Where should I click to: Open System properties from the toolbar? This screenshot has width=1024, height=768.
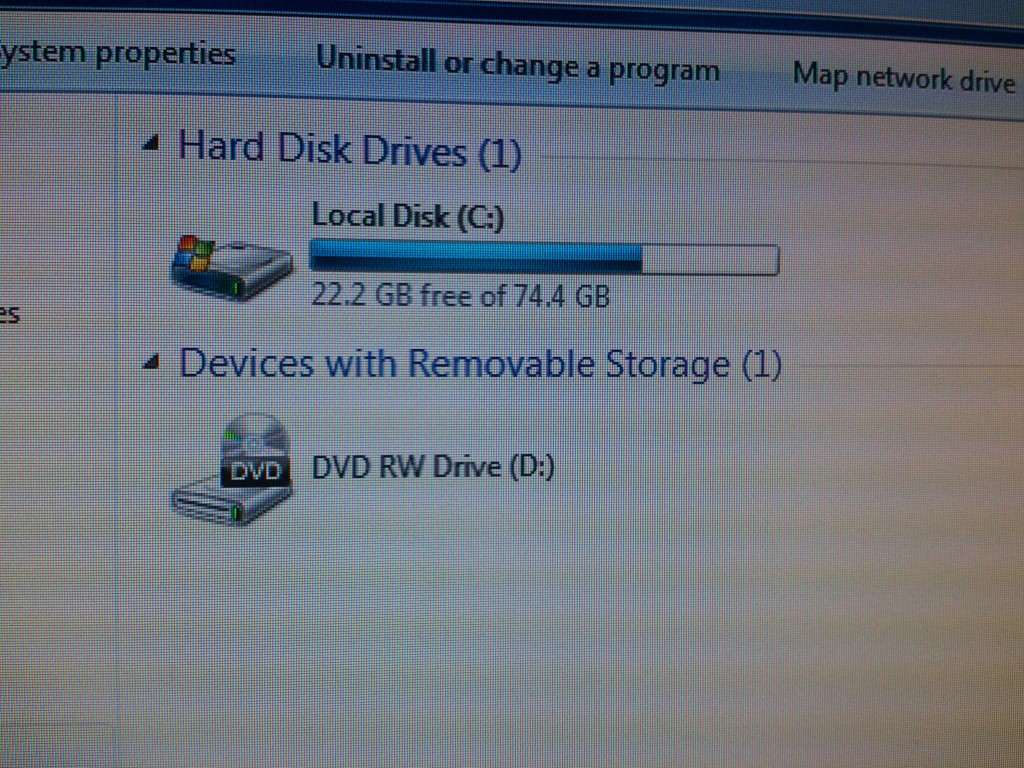[x=118, y=54]
